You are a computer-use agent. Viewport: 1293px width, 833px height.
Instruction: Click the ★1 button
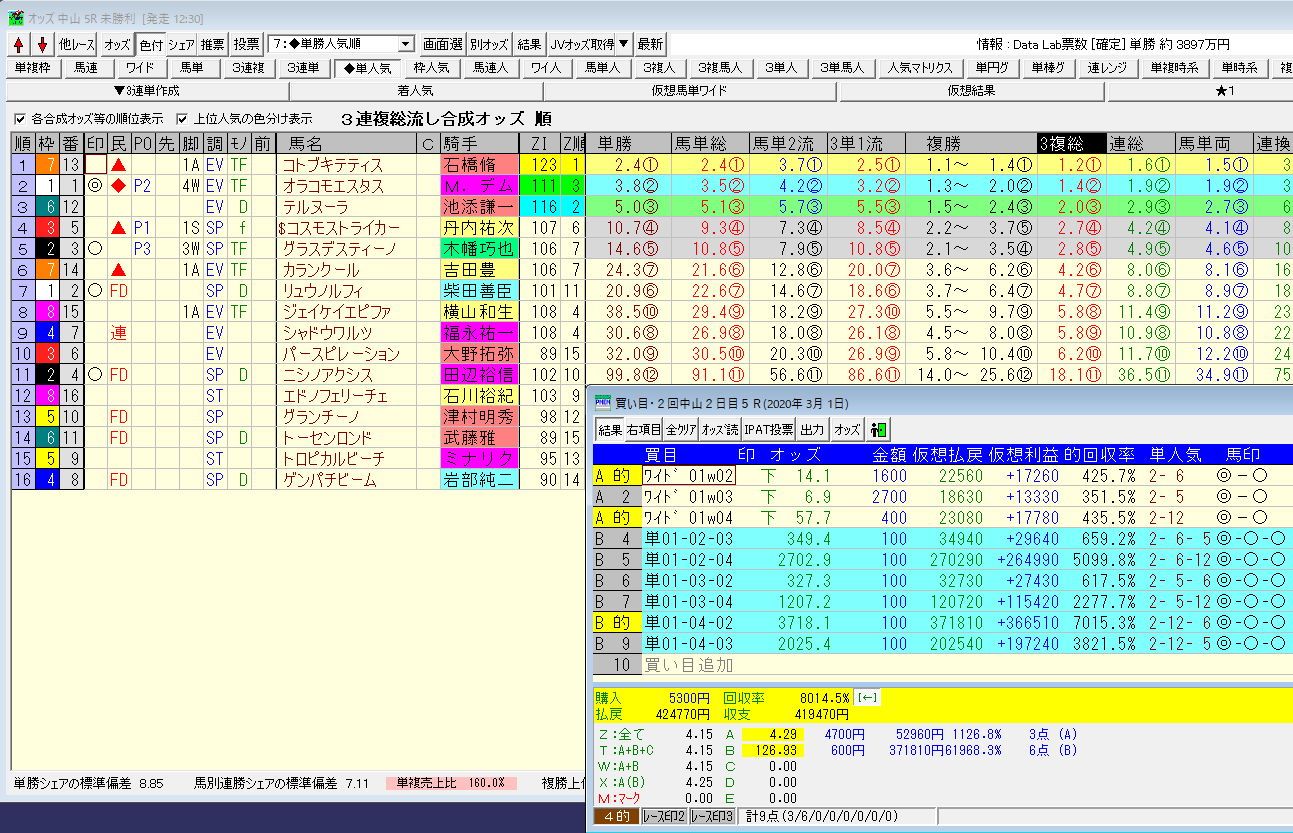pos(1198,91)
